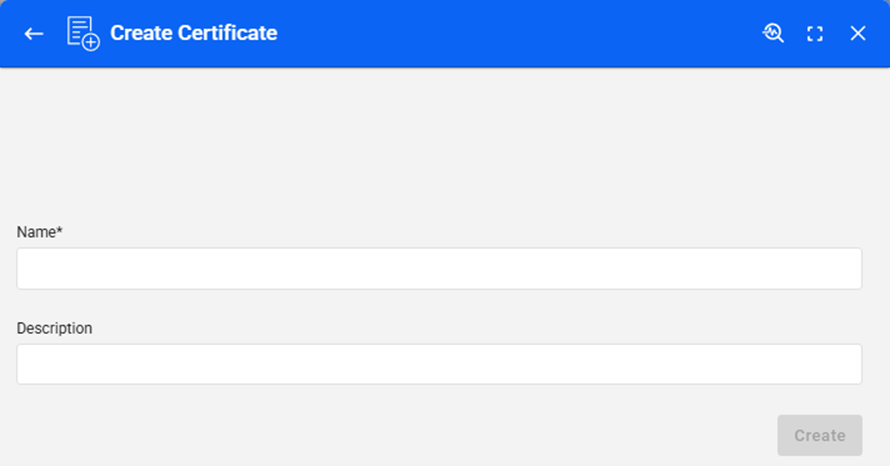Click the page-with-plus icon beside the title
This screenshot has height=466, width=890.
tap(82, 34)
